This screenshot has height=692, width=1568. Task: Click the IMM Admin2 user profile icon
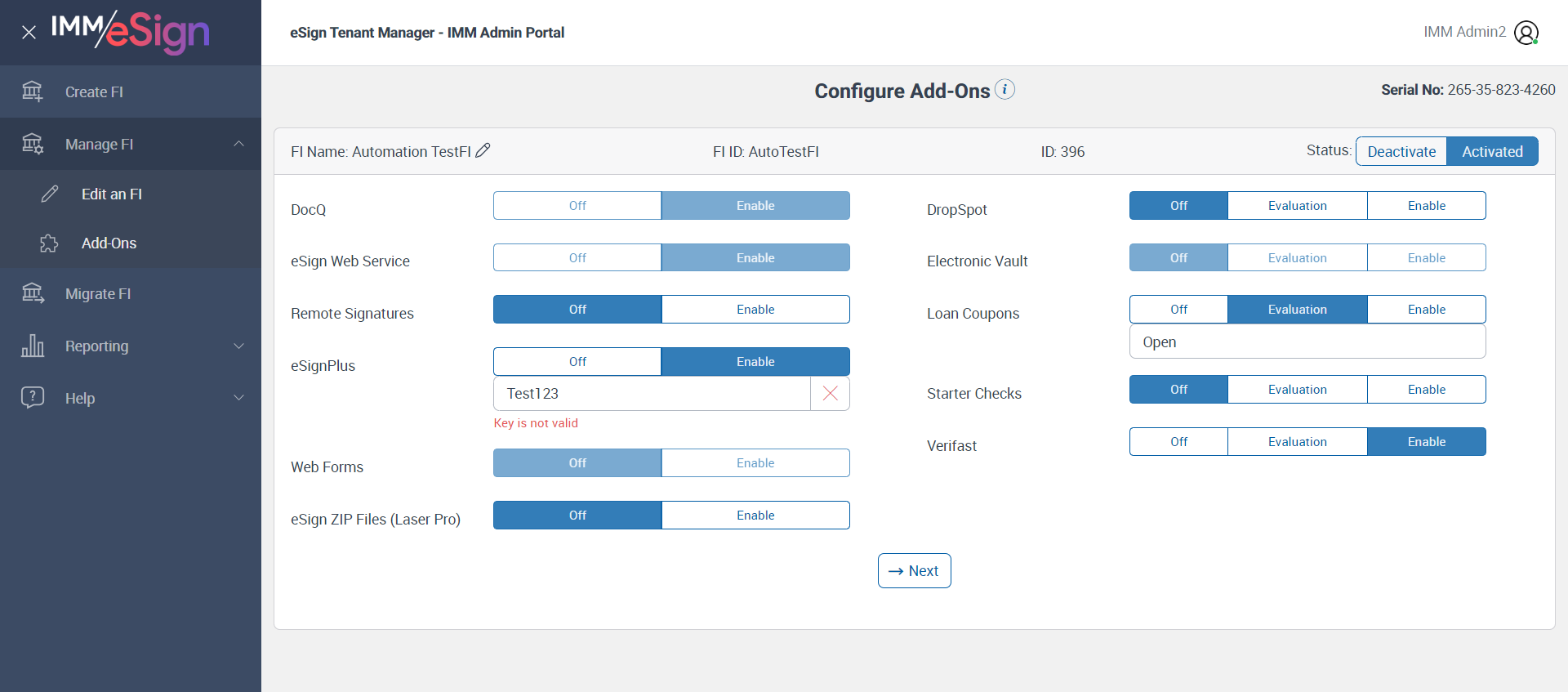pos(1526,33)
